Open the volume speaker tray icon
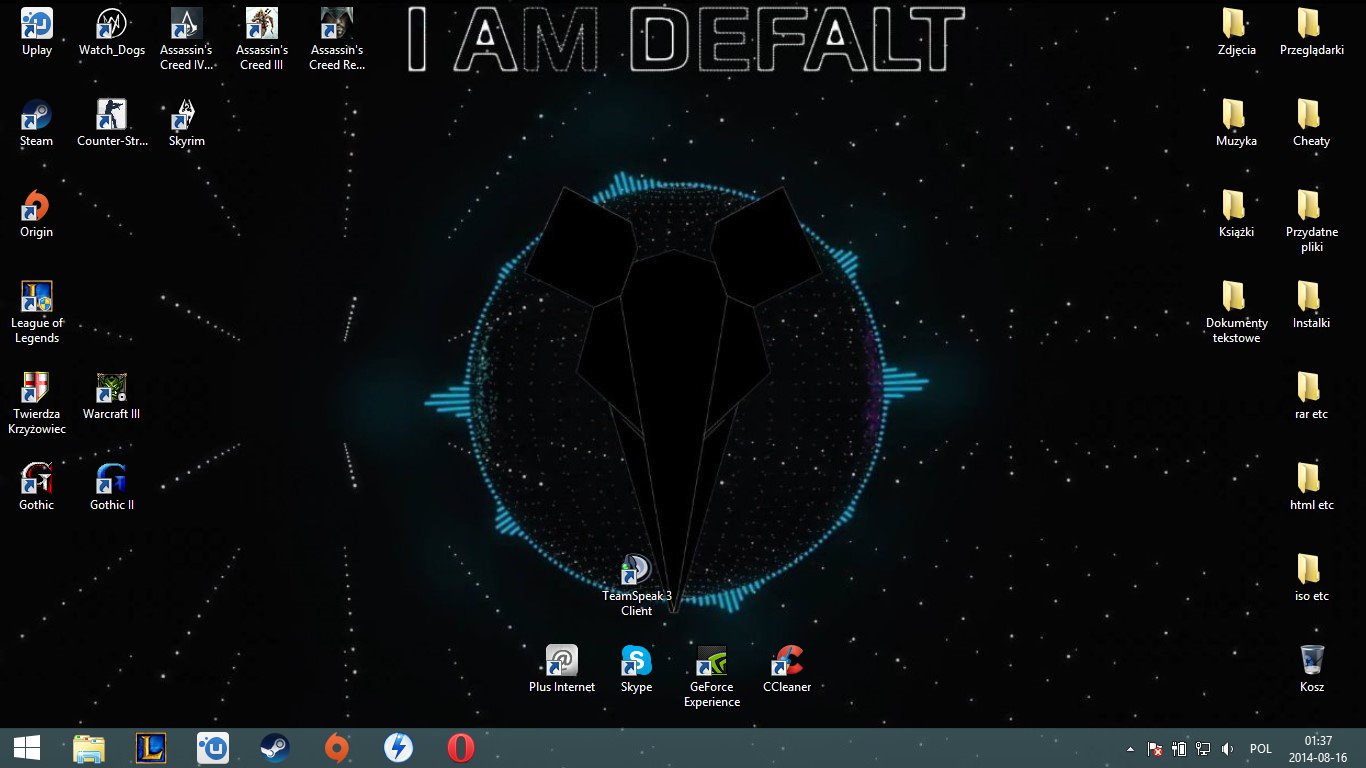 (1228, 748)
